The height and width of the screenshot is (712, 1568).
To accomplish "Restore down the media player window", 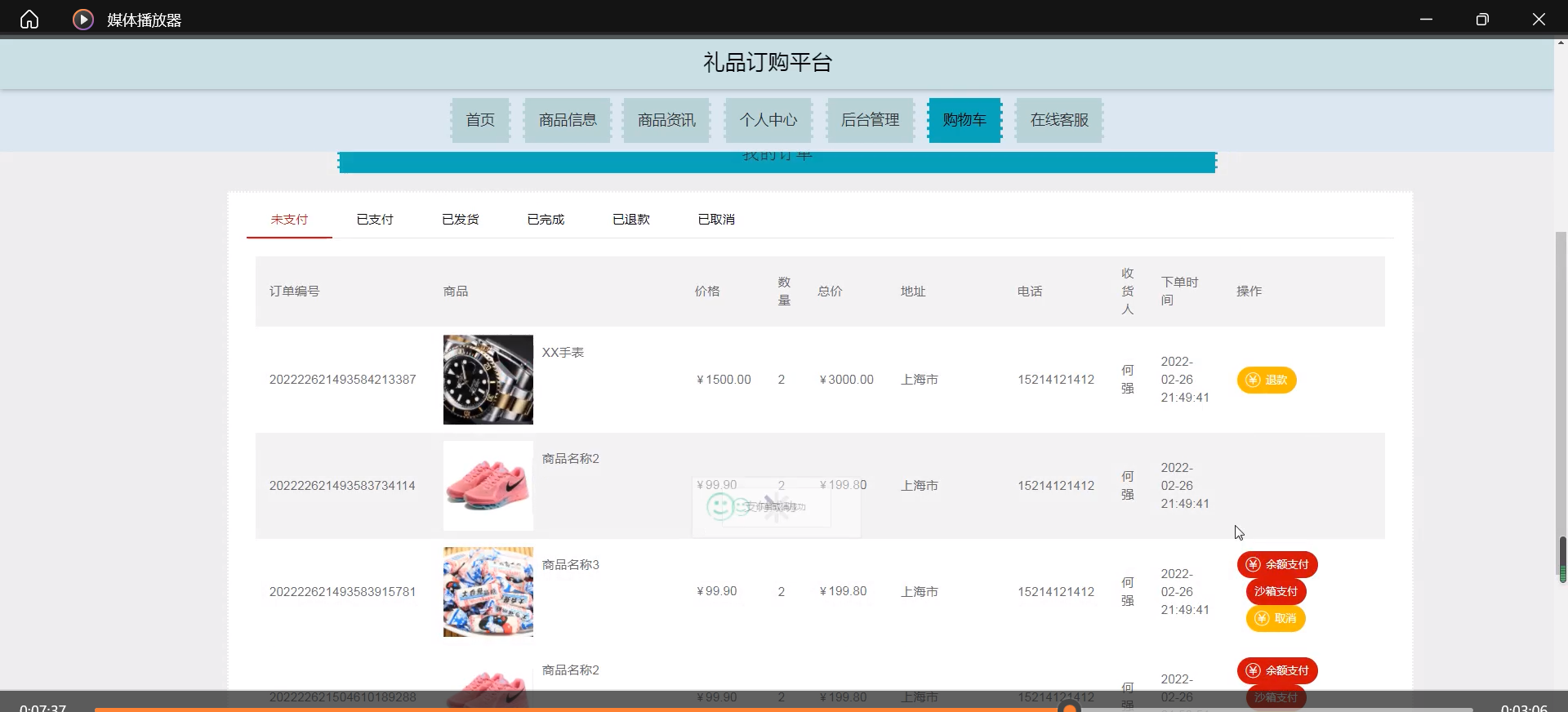I will pos(1482,19).
